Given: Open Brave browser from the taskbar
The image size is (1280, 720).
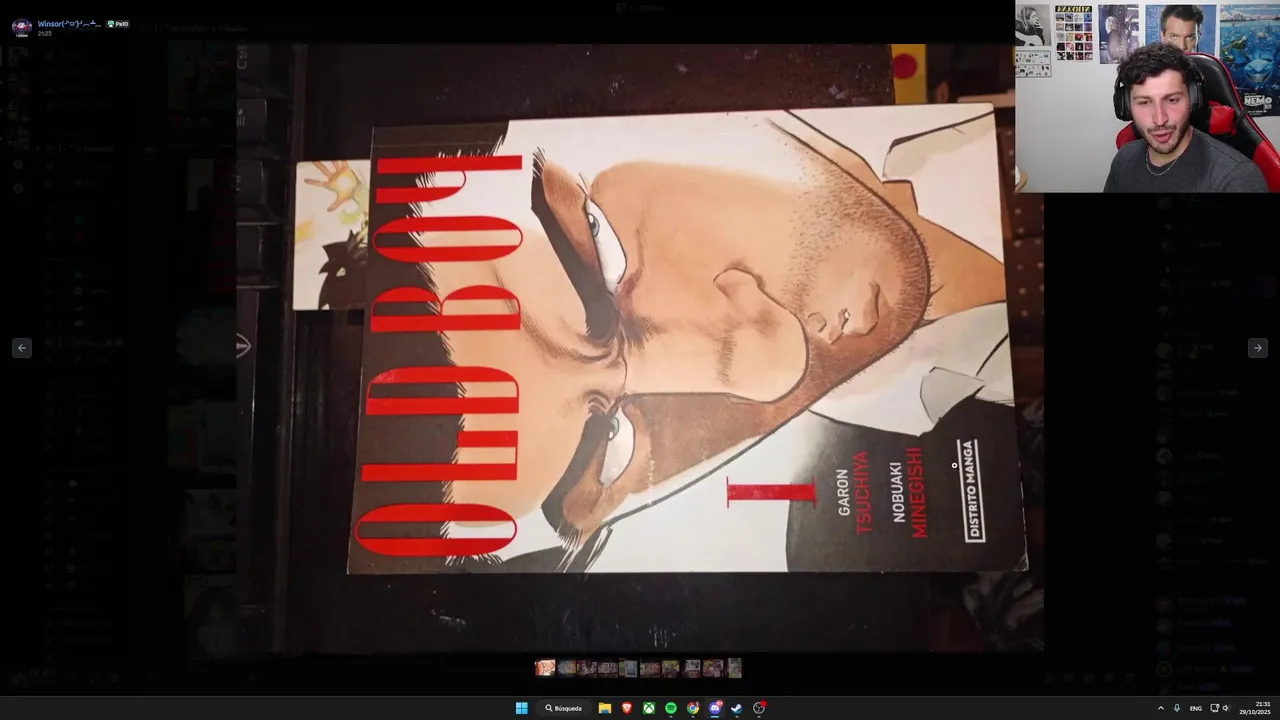Looking at the screenshot, I should (x=627, y=708).
